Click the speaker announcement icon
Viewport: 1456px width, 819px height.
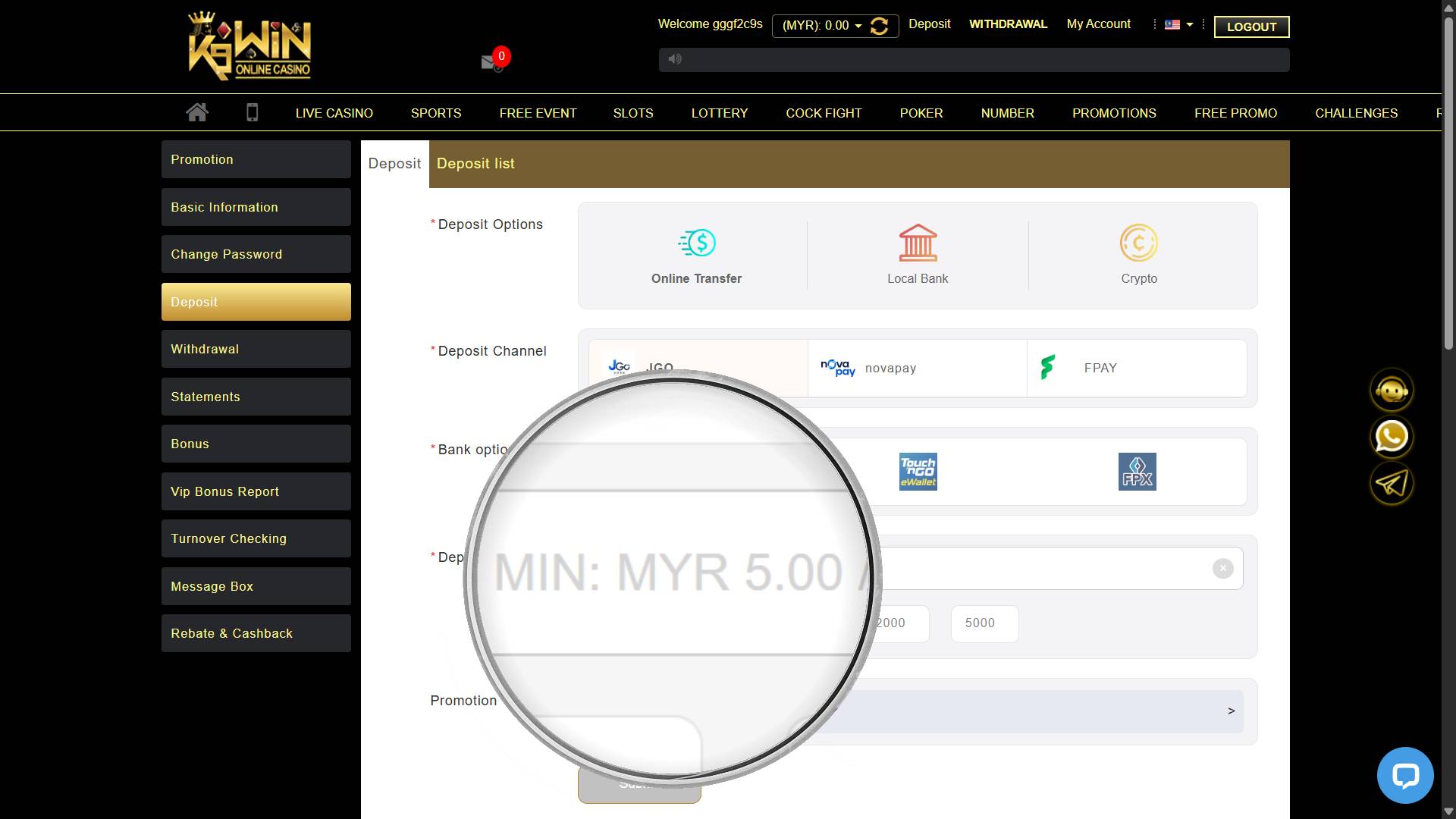coord(675,59)
